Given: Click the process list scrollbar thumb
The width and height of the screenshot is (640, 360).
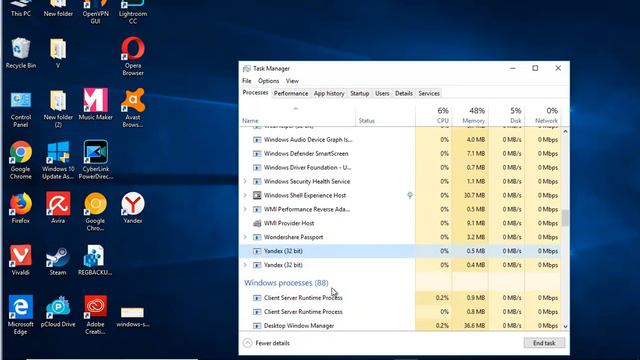Looking at the screenshot, I should (565, 218).
